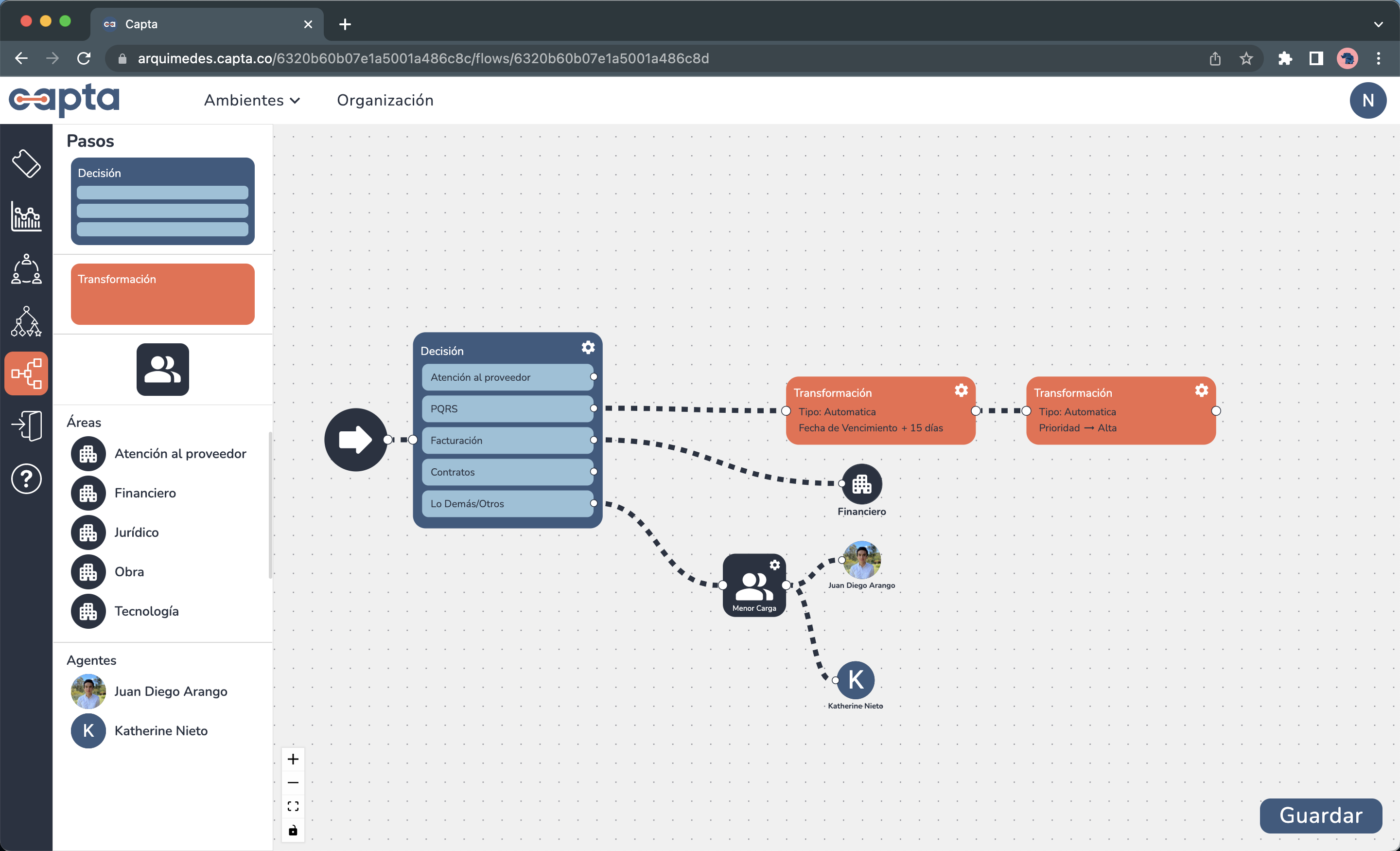Open the Ambientes dropdown

(x=252, y=100)
